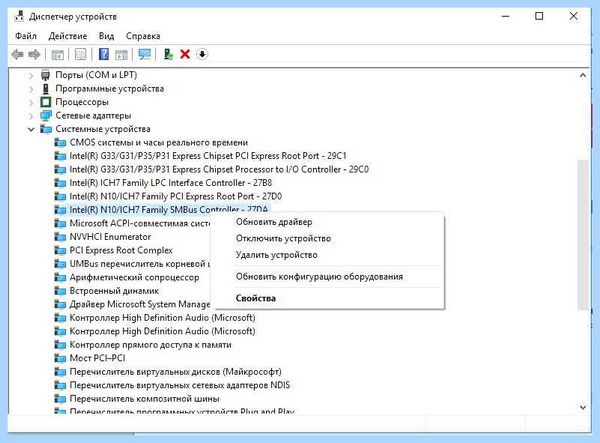Click the red X uninstall device icon
Screen dimensions: 600x443
(185, 54)
